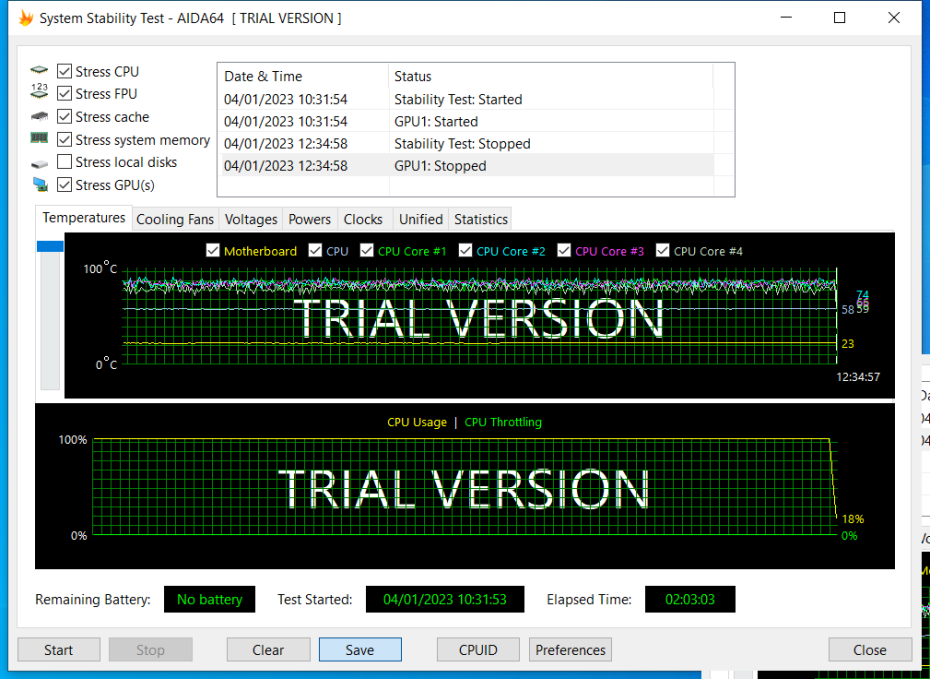
Task: Click the AIDA64 flame icon in title bar
Action: (26, 18)
